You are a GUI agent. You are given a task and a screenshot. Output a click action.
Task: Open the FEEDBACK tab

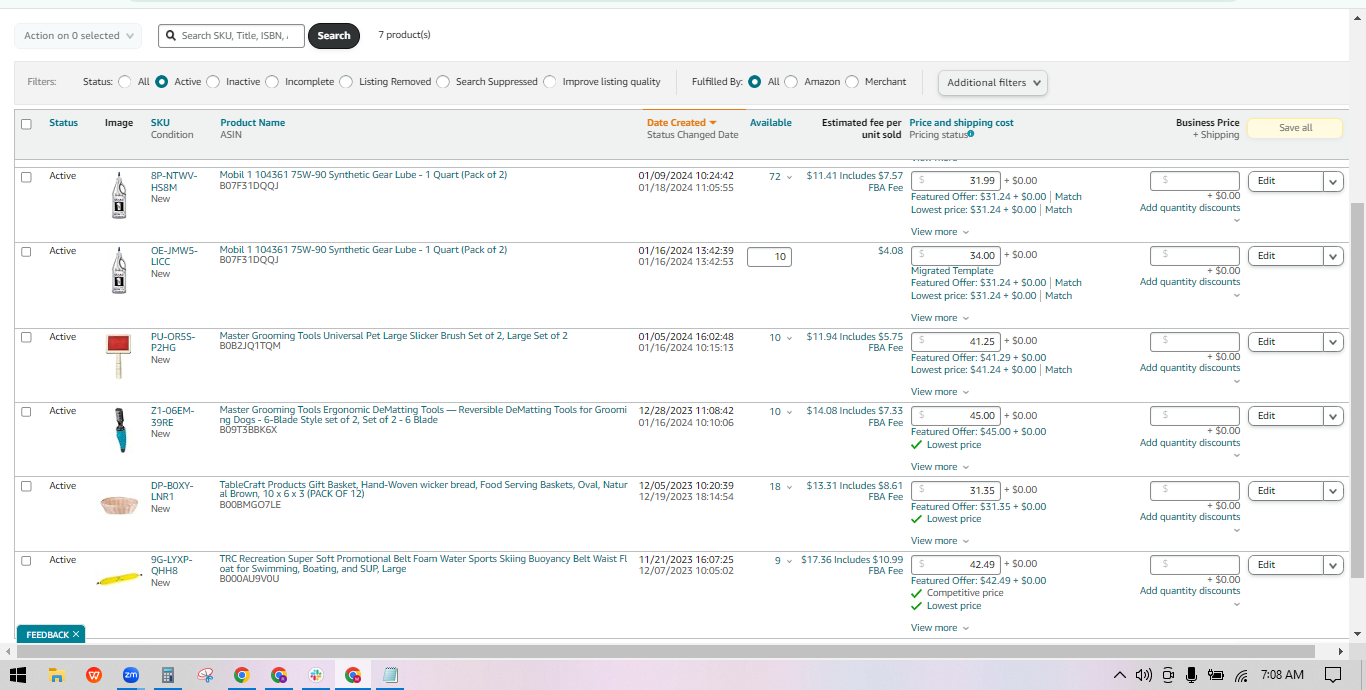point(47,634)
